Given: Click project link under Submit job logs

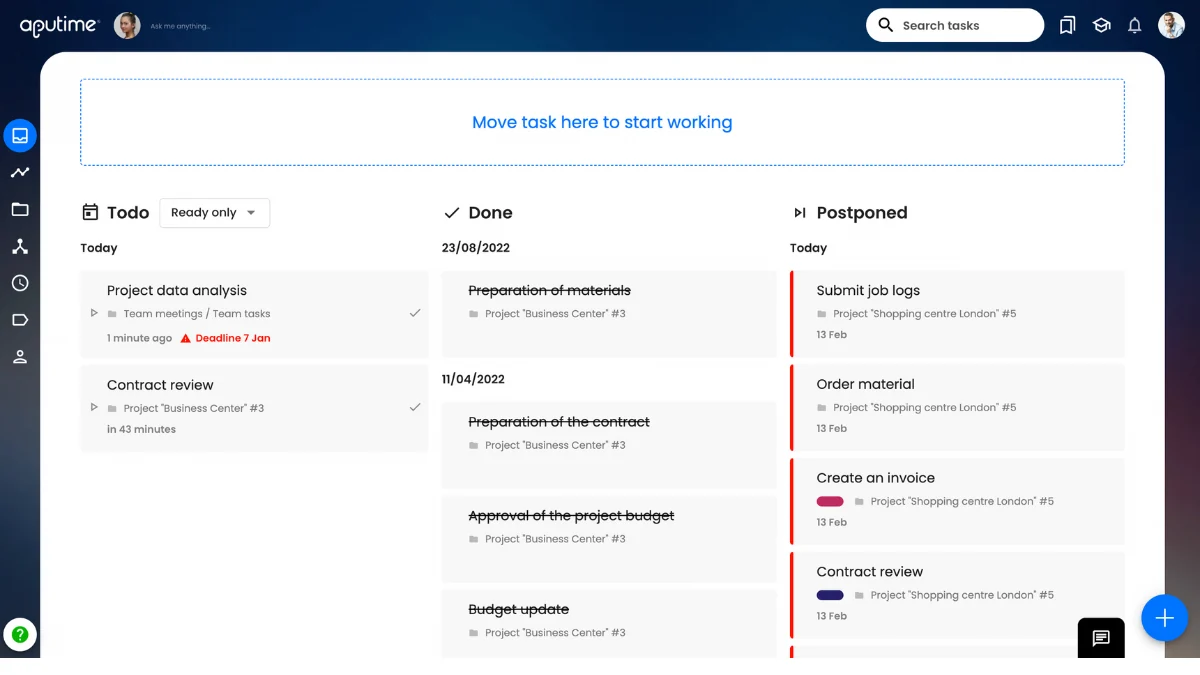Looking at the screenshot, I should 925,314.
